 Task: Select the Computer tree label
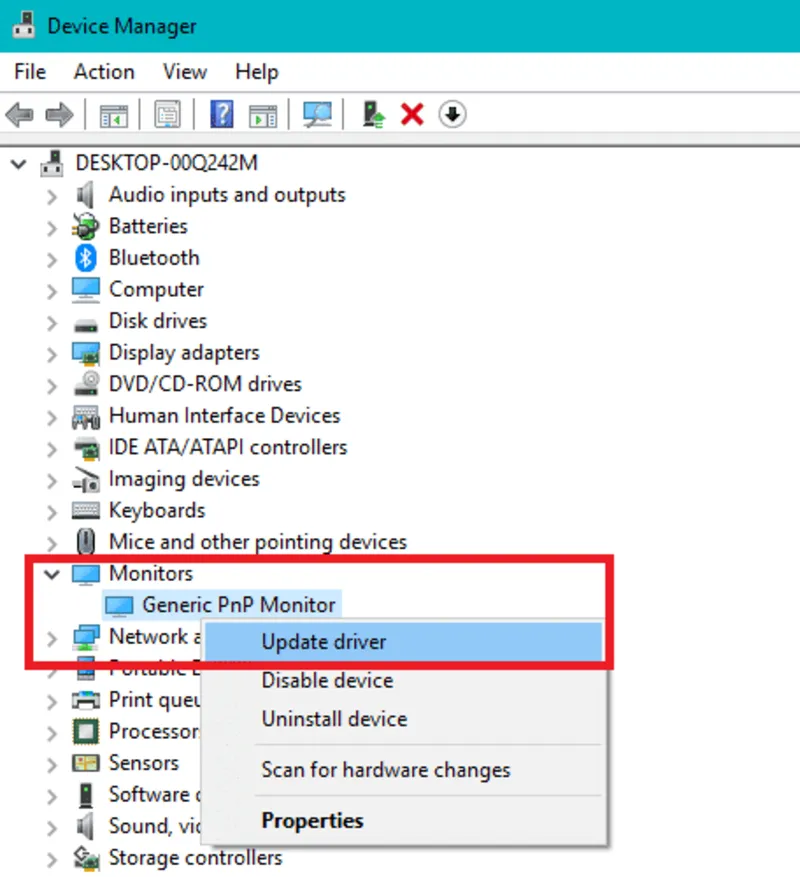(x=156, y=290)
